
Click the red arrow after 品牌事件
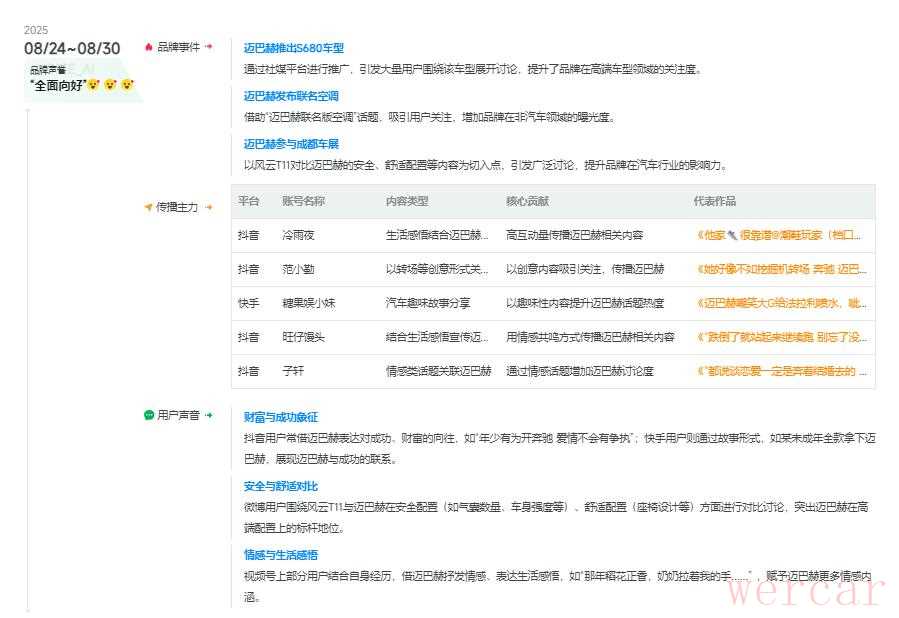point(209,47)
